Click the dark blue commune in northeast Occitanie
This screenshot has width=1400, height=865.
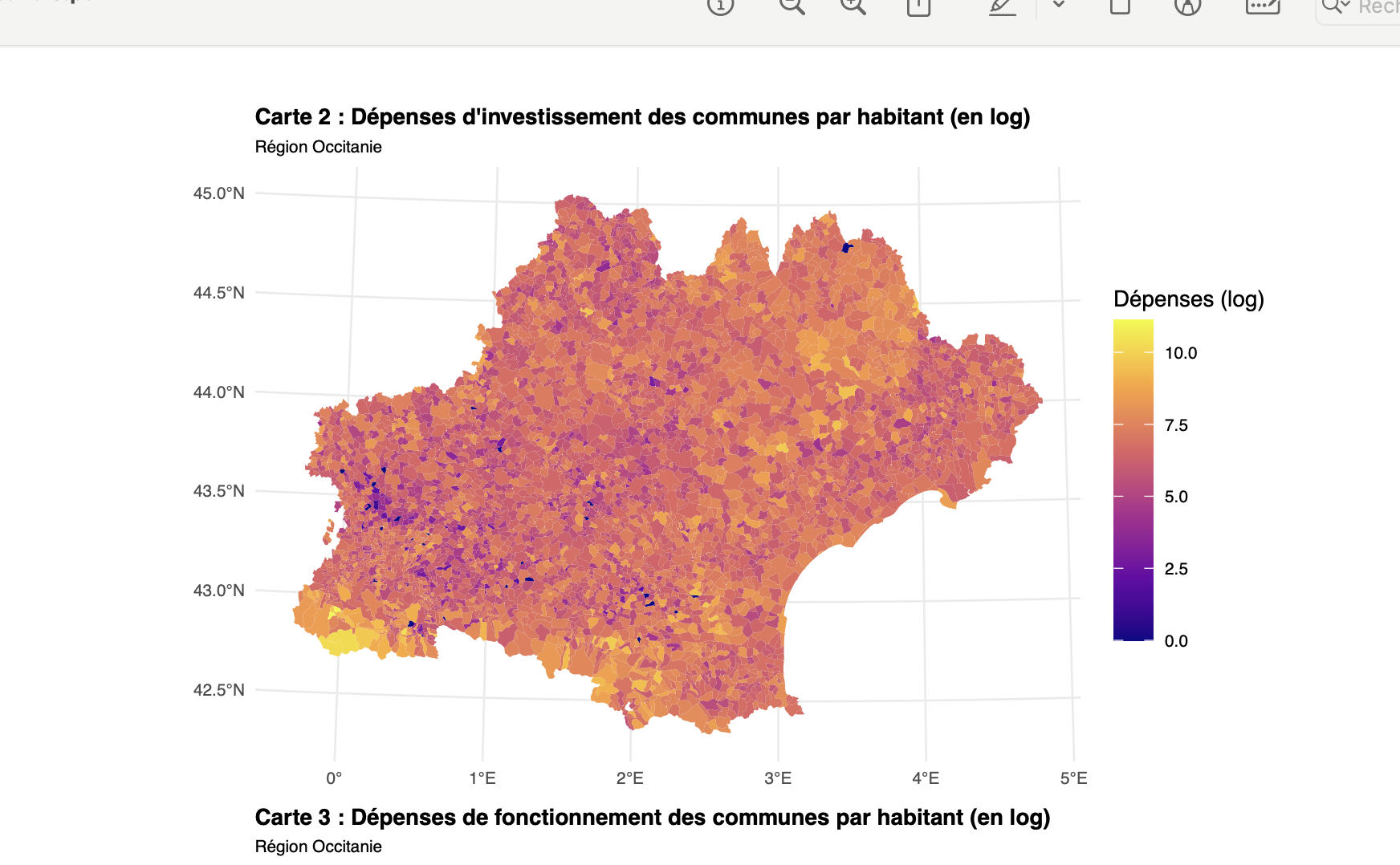point(847,248)
